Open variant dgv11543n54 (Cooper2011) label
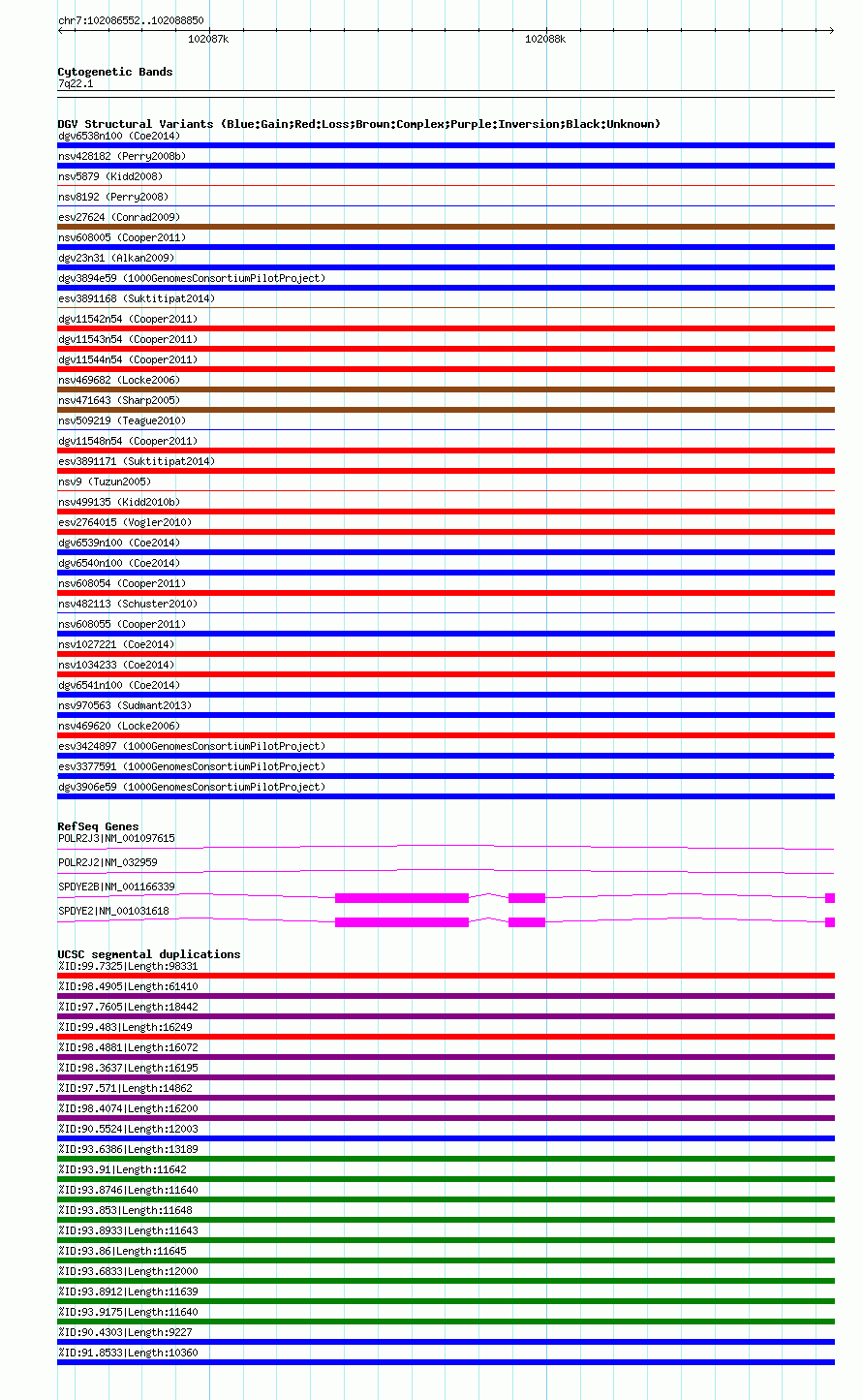Viewport: 862px width, 1400px height. tap(128, 339)
